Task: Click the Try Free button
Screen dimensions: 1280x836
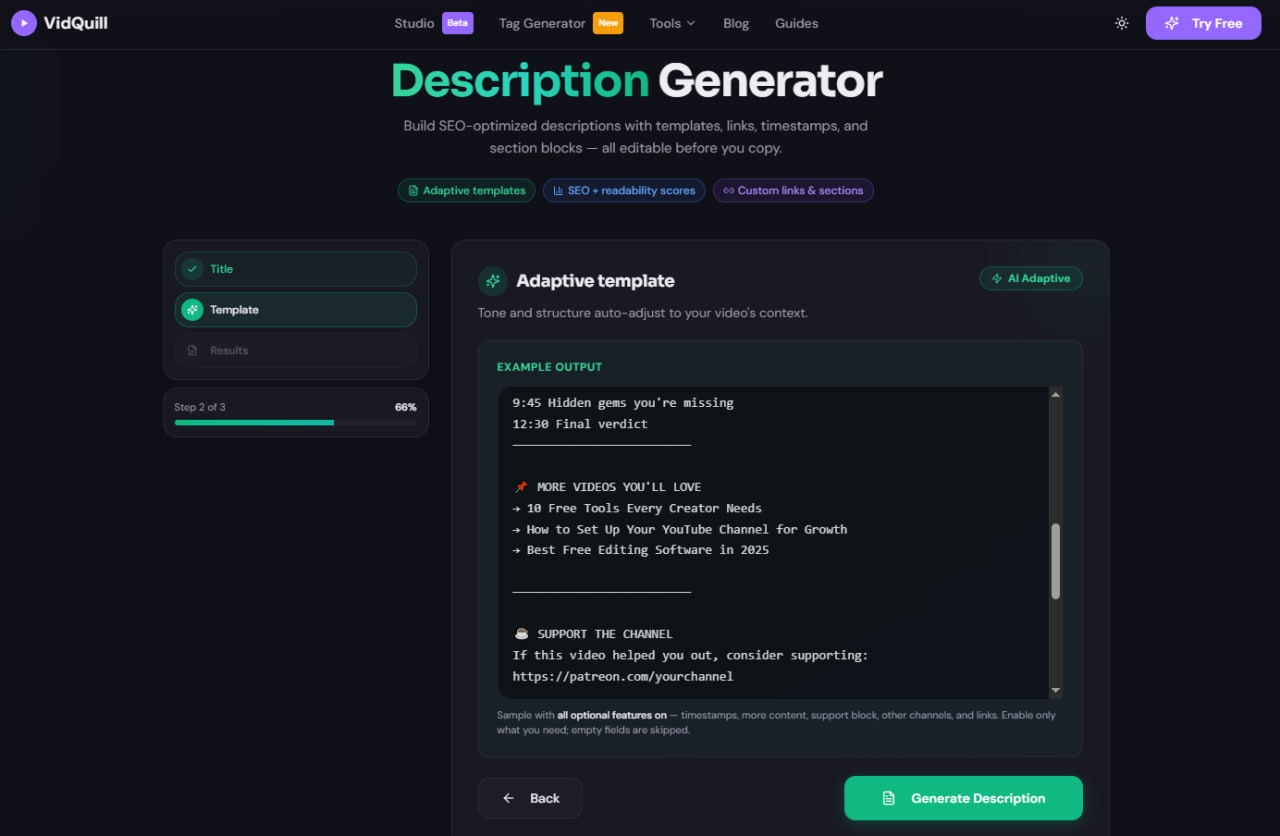Action: click(1204, 23)
